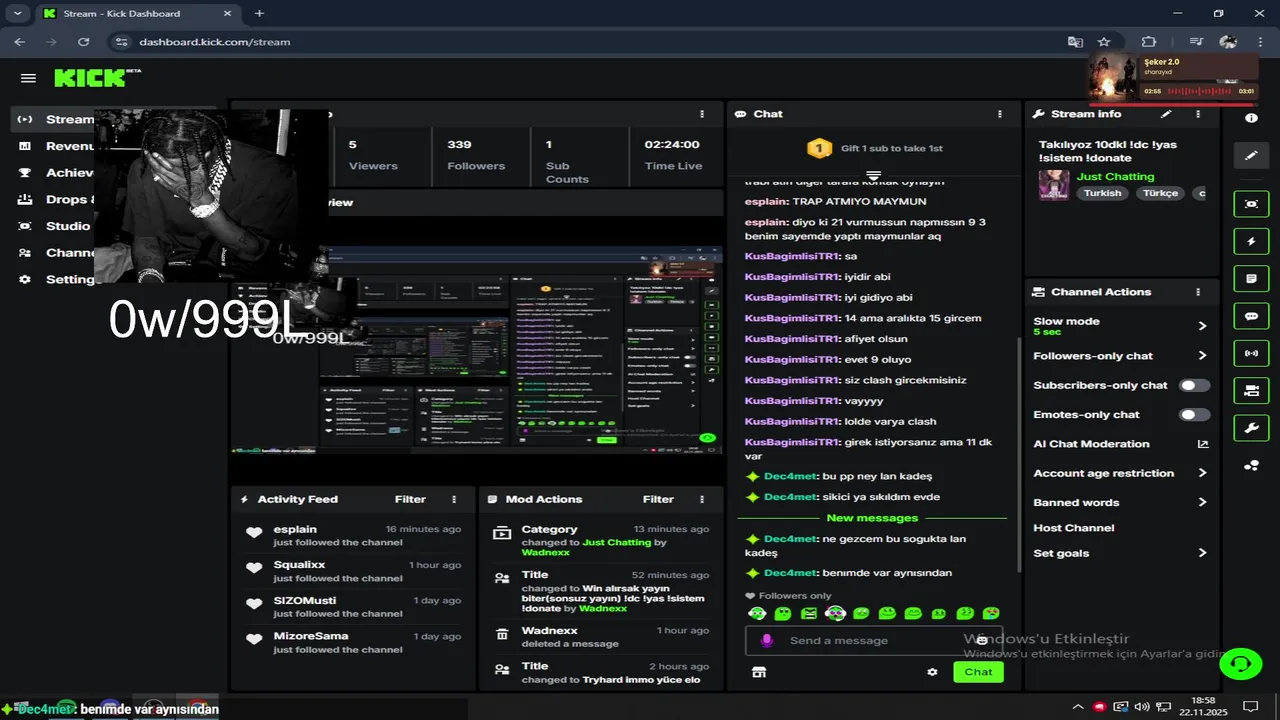Click the wrench icon in right toolbar
This screenshot has height=720, width=1280.
[x=1251, y=428]
